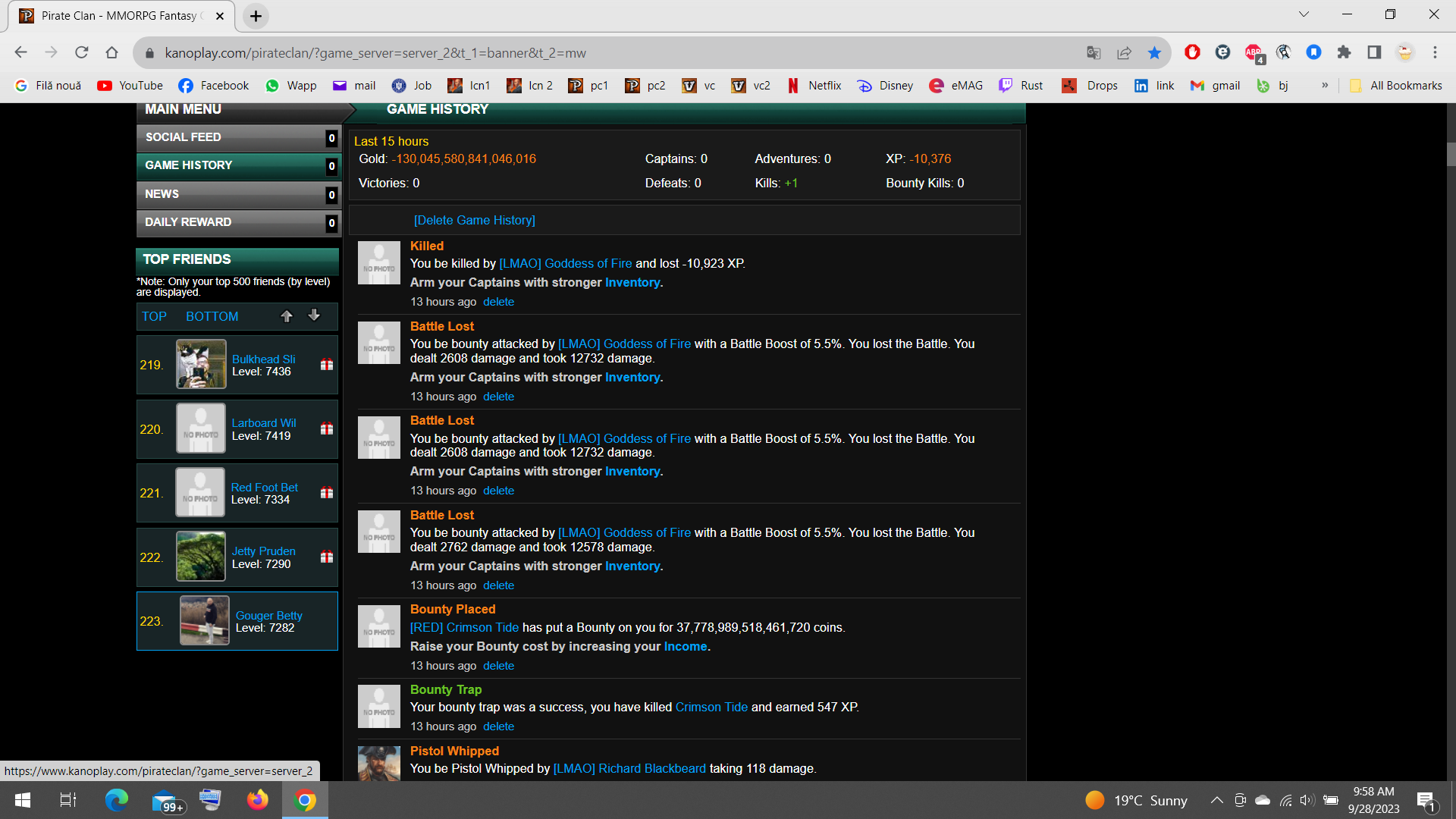This screenshot has width=1456, height=819.
Task: Open Firefox from the taskbar
Action: coord(257,800)
